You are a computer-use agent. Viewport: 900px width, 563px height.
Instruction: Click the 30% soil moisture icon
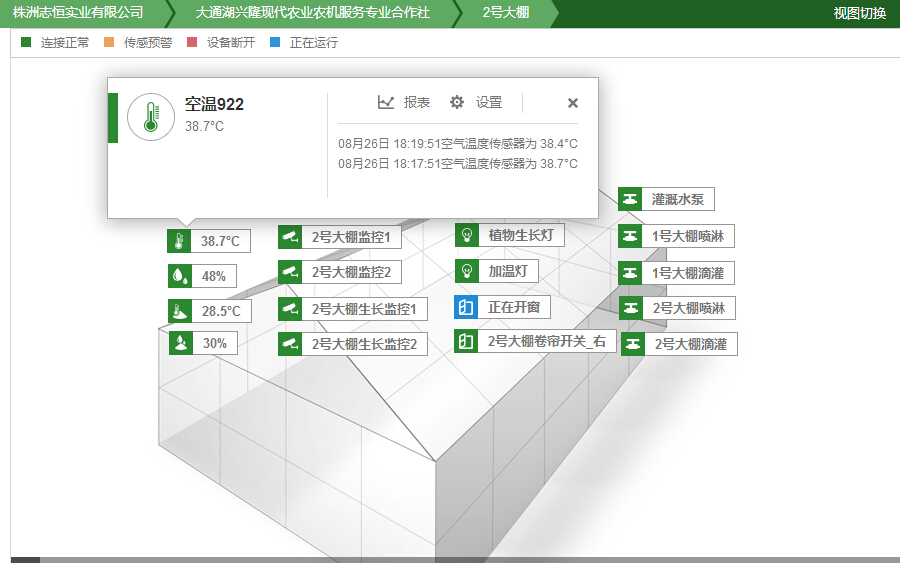(180, 343)
